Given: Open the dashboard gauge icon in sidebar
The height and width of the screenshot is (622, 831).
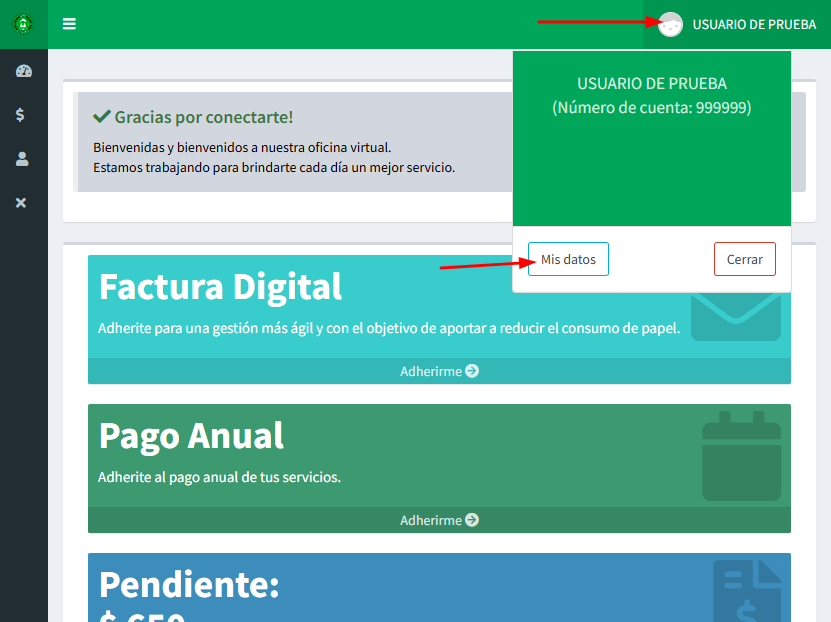Looking at the screenshot, I should coord(23,71).
